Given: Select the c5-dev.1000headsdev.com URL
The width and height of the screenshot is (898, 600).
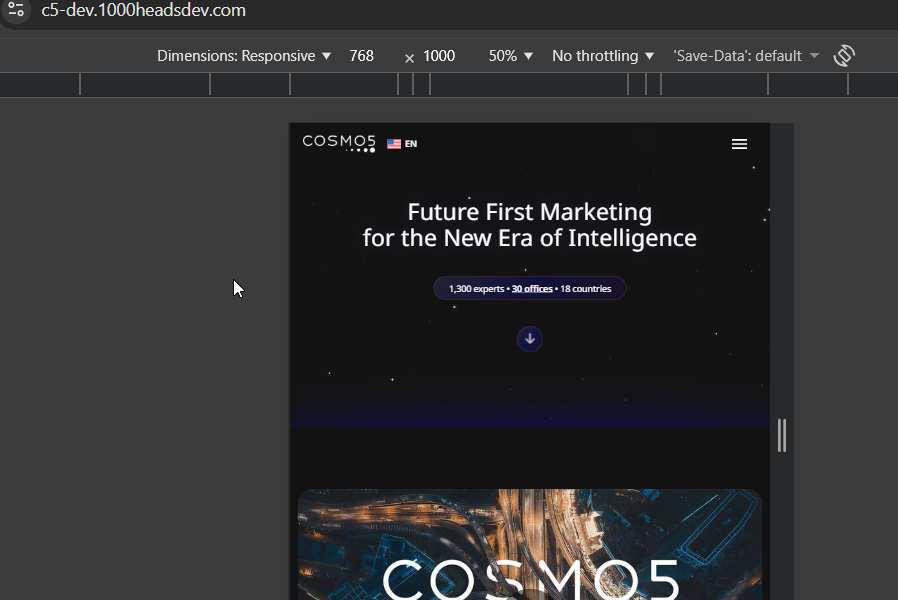Looking at the screenshot, I should [143, 10].
